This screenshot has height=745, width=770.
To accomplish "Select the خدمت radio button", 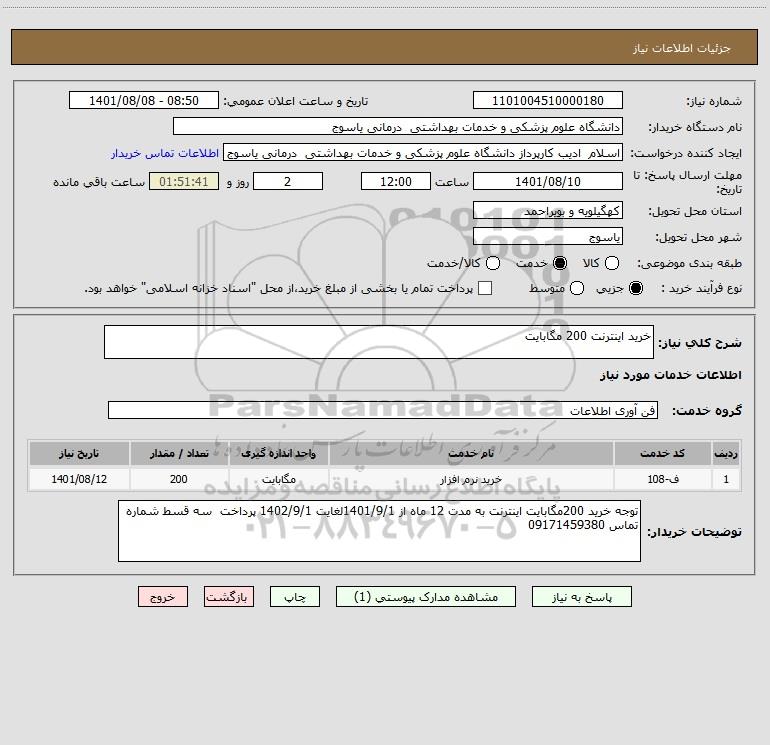I will coord(559,263).
